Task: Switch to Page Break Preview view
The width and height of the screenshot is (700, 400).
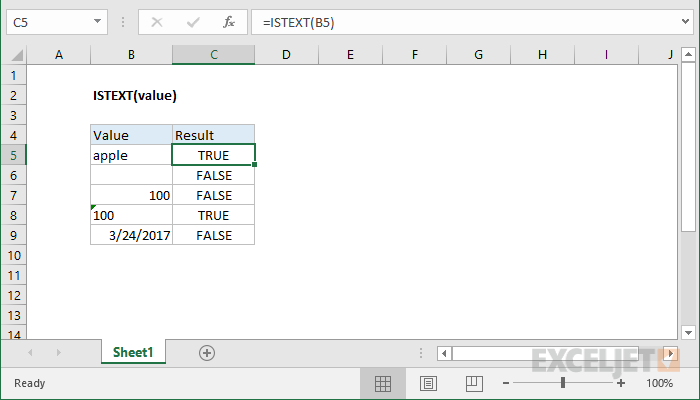Action: [473, 383]
